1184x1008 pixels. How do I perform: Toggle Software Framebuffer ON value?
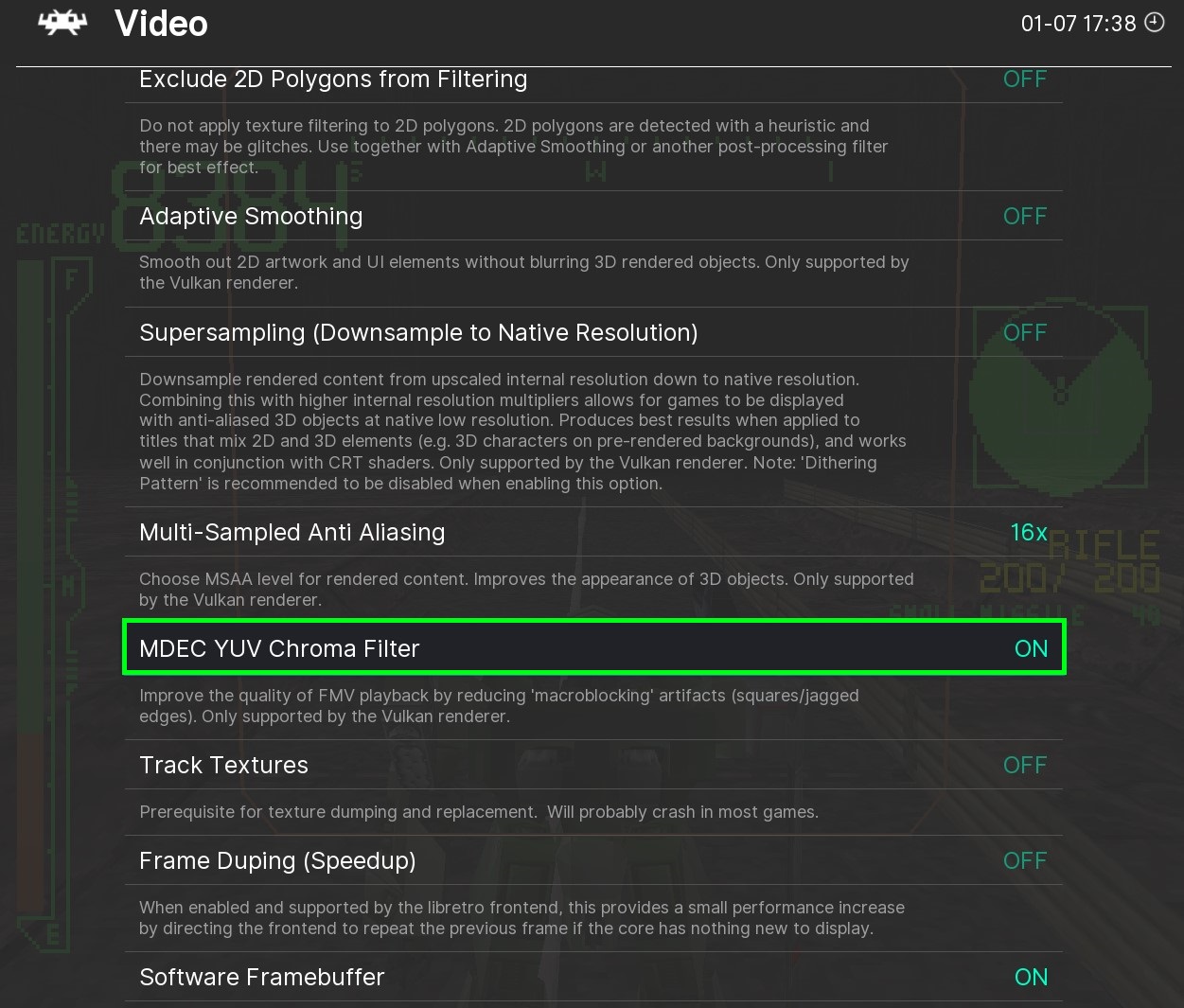(x=1031, y=978)
